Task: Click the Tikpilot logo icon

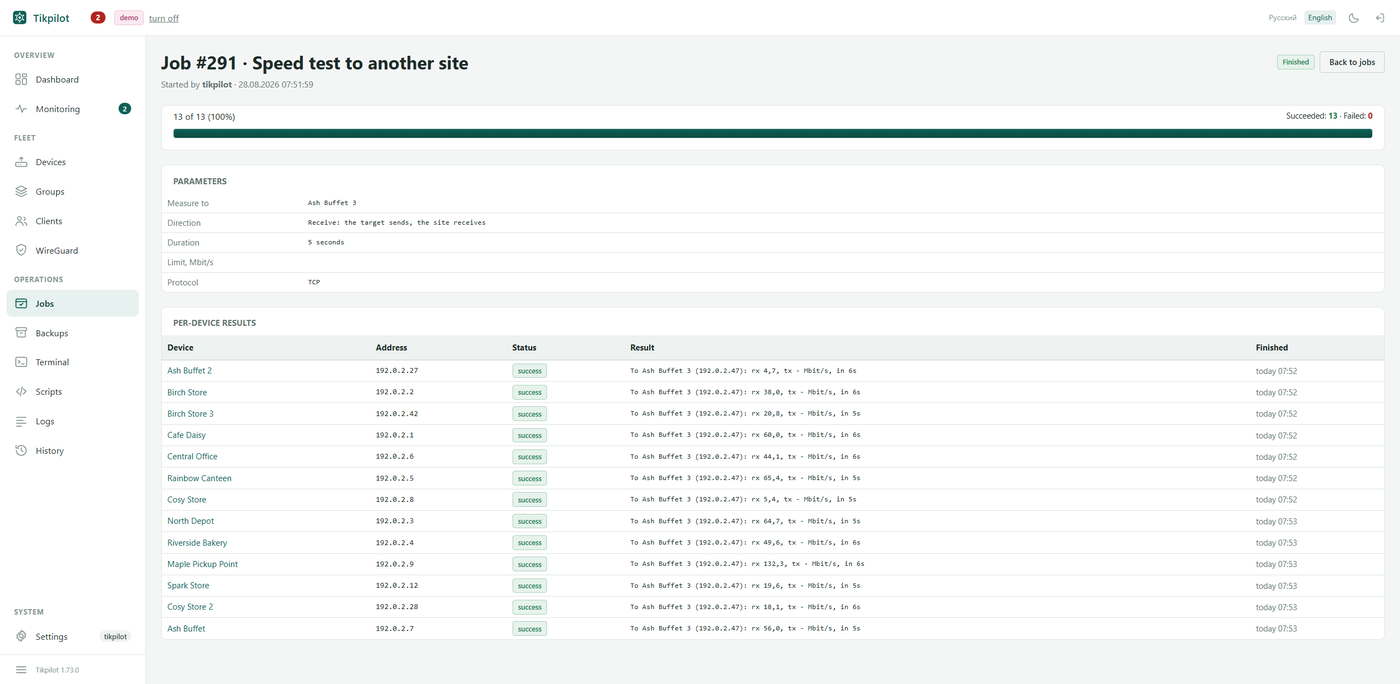Action: pos(20,18)
